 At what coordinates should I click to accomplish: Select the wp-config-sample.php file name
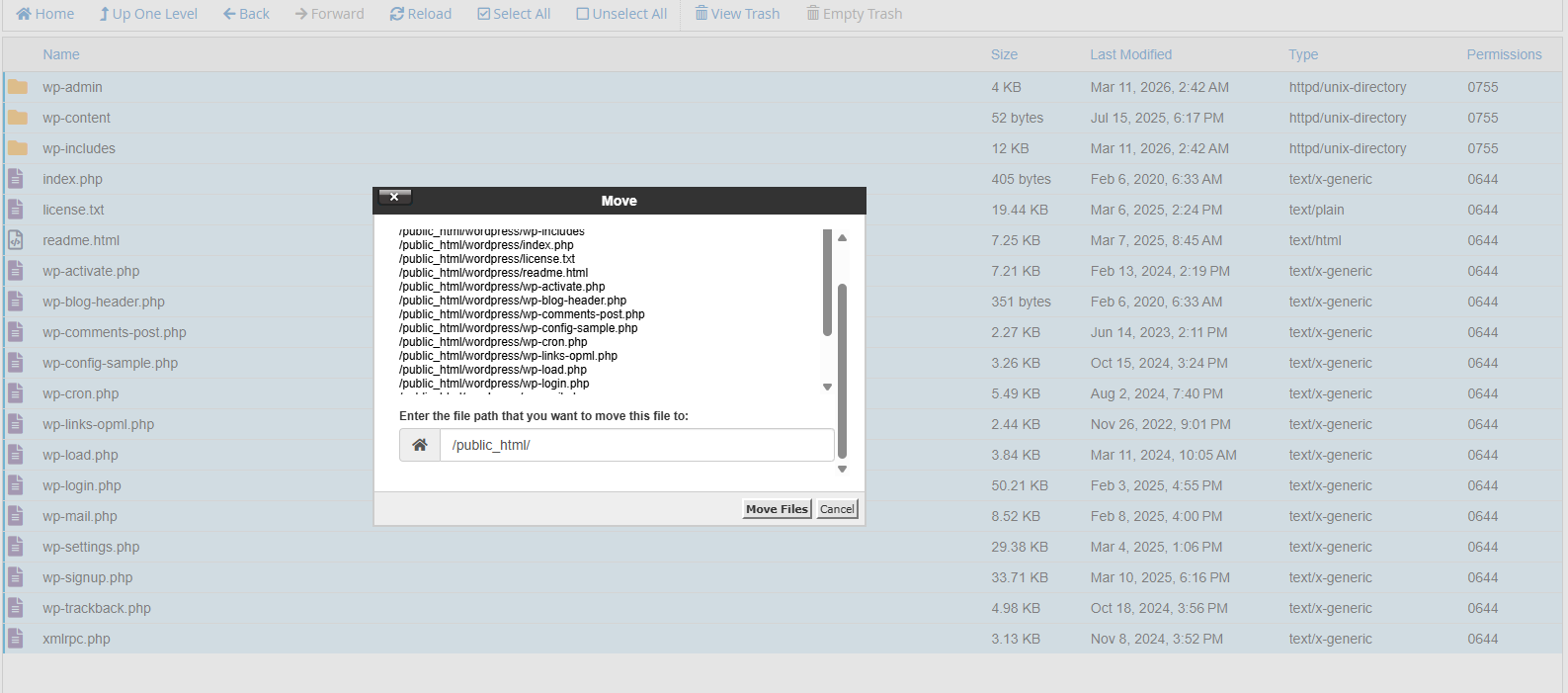(x=111, y=363)
